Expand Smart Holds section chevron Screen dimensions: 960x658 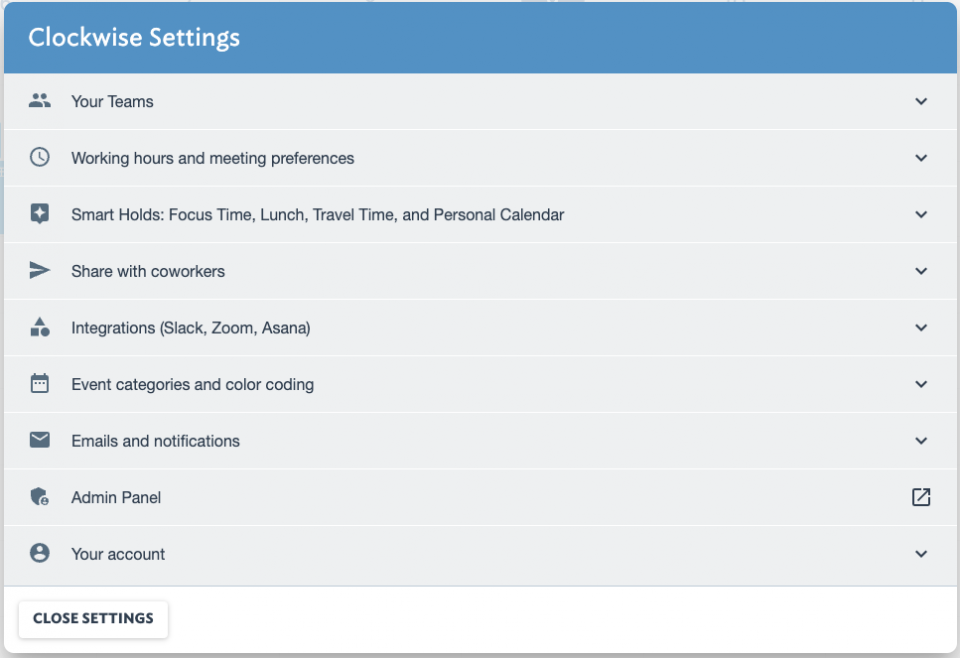(x=921, y=215)
